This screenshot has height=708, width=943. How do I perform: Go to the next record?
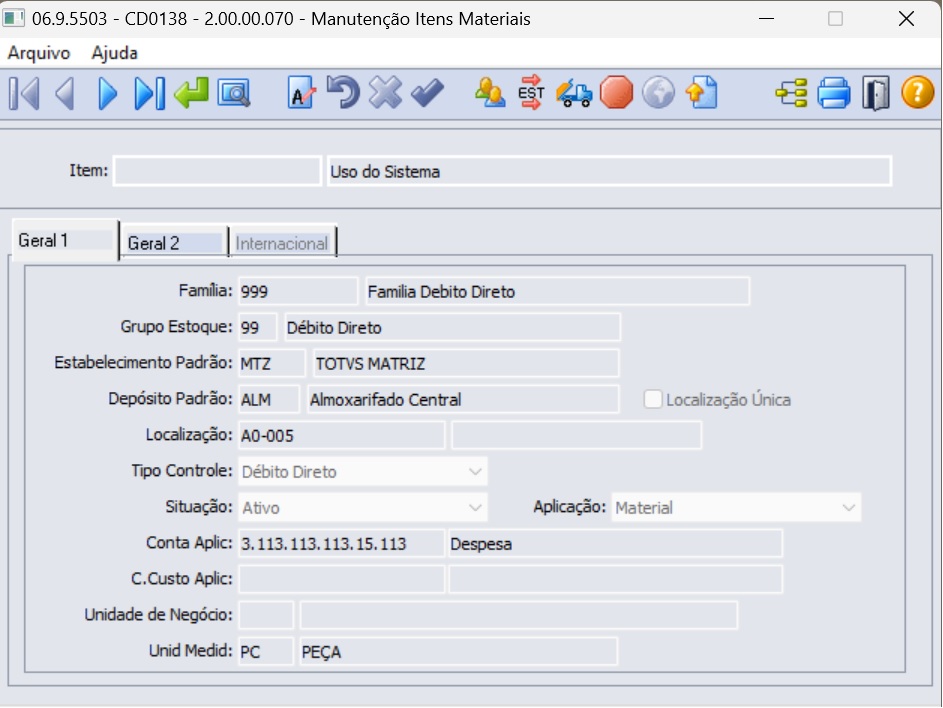(x=107, y=94)
